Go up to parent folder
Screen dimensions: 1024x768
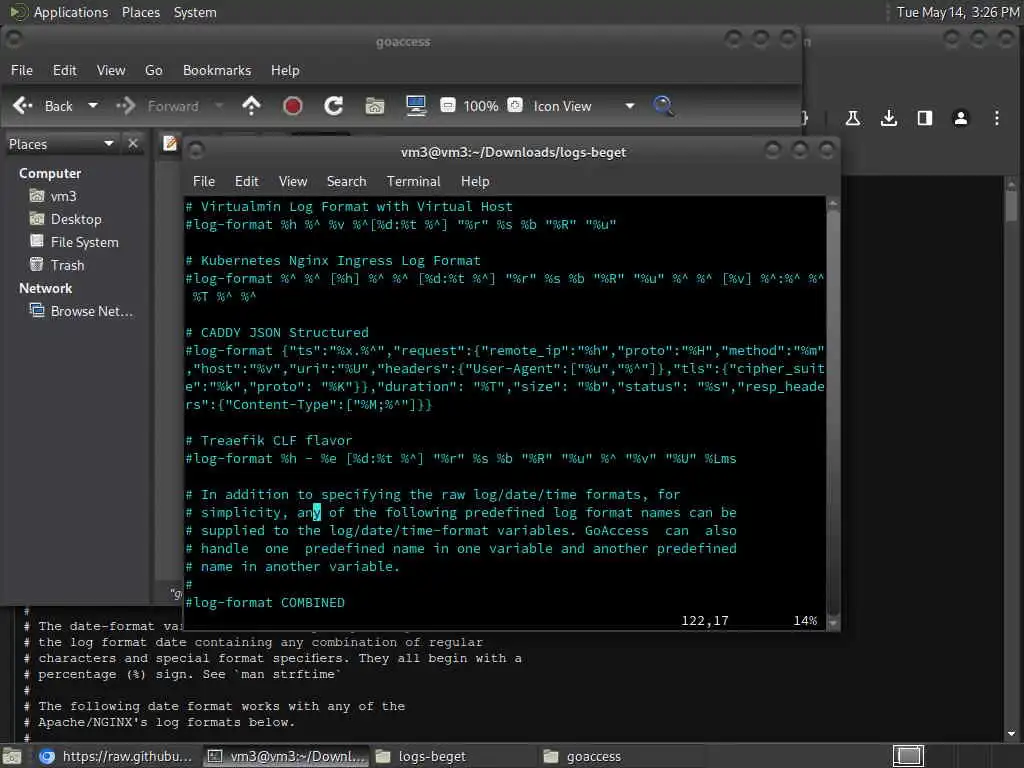tap(251, 106)
